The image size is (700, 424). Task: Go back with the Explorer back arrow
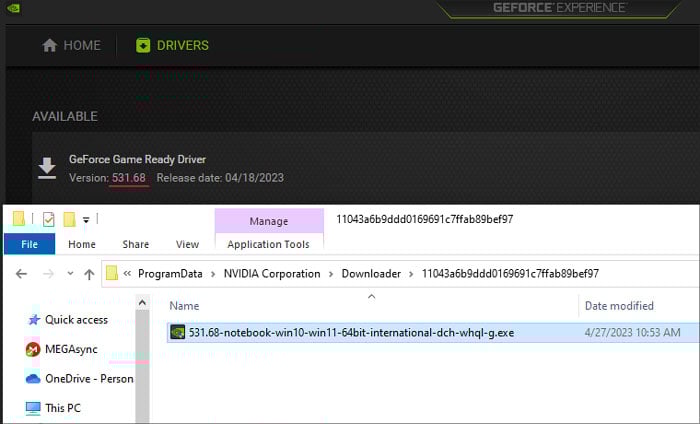point(21,274)
